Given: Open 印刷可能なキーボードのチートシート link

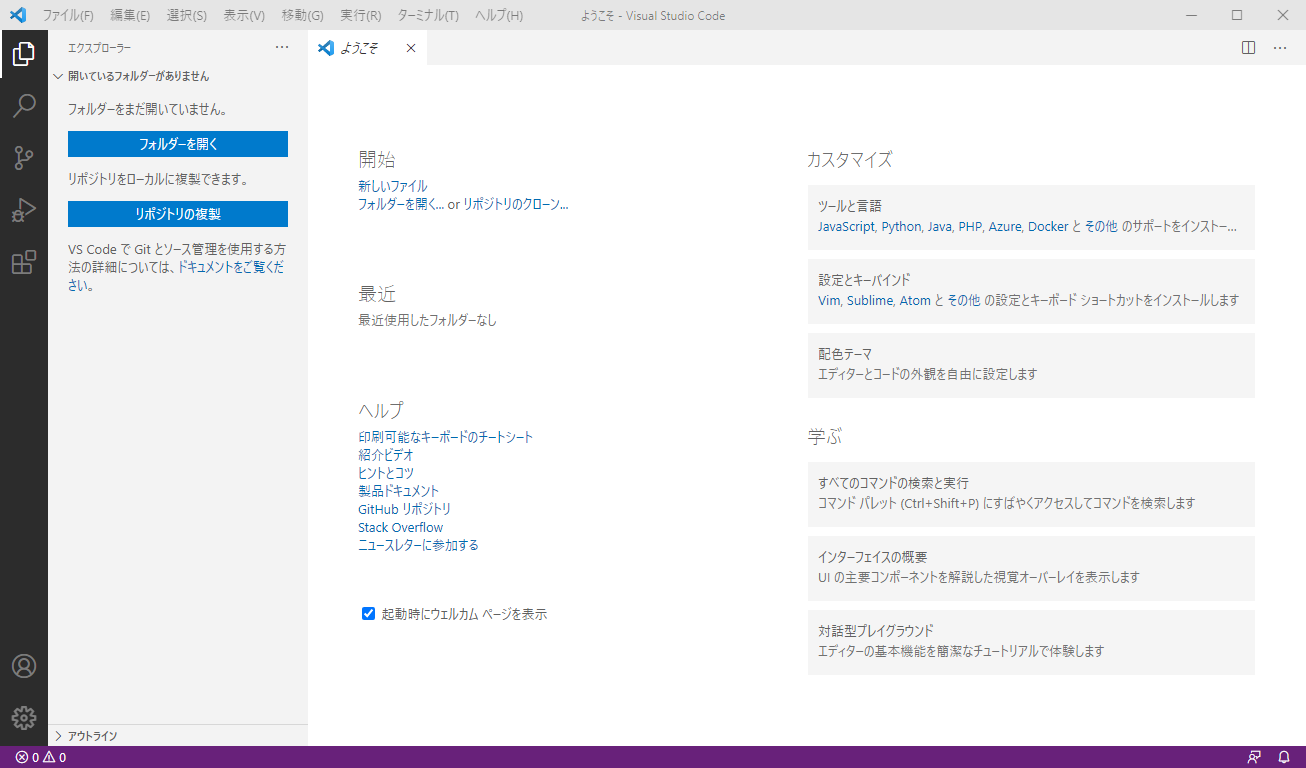Looking at the screenshot, I should click(x=446, y=437).
